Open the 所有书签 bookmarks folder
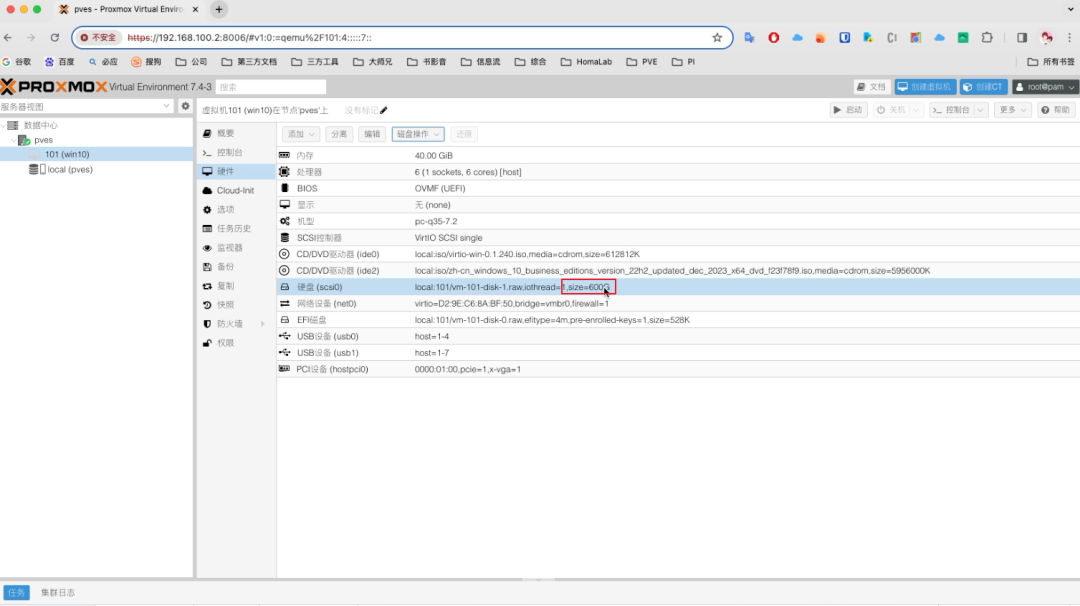The image size is (1080, 606). (x=1051, y=62)
